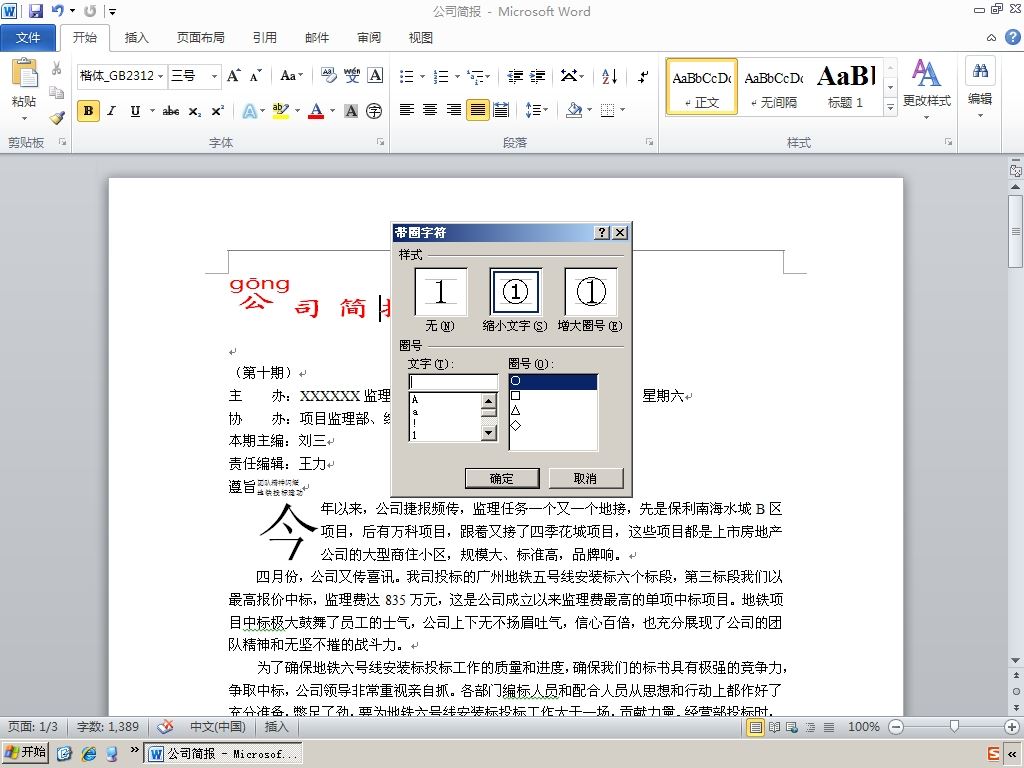
Task: Apply the red font color
Action: [x=317, y=111]
